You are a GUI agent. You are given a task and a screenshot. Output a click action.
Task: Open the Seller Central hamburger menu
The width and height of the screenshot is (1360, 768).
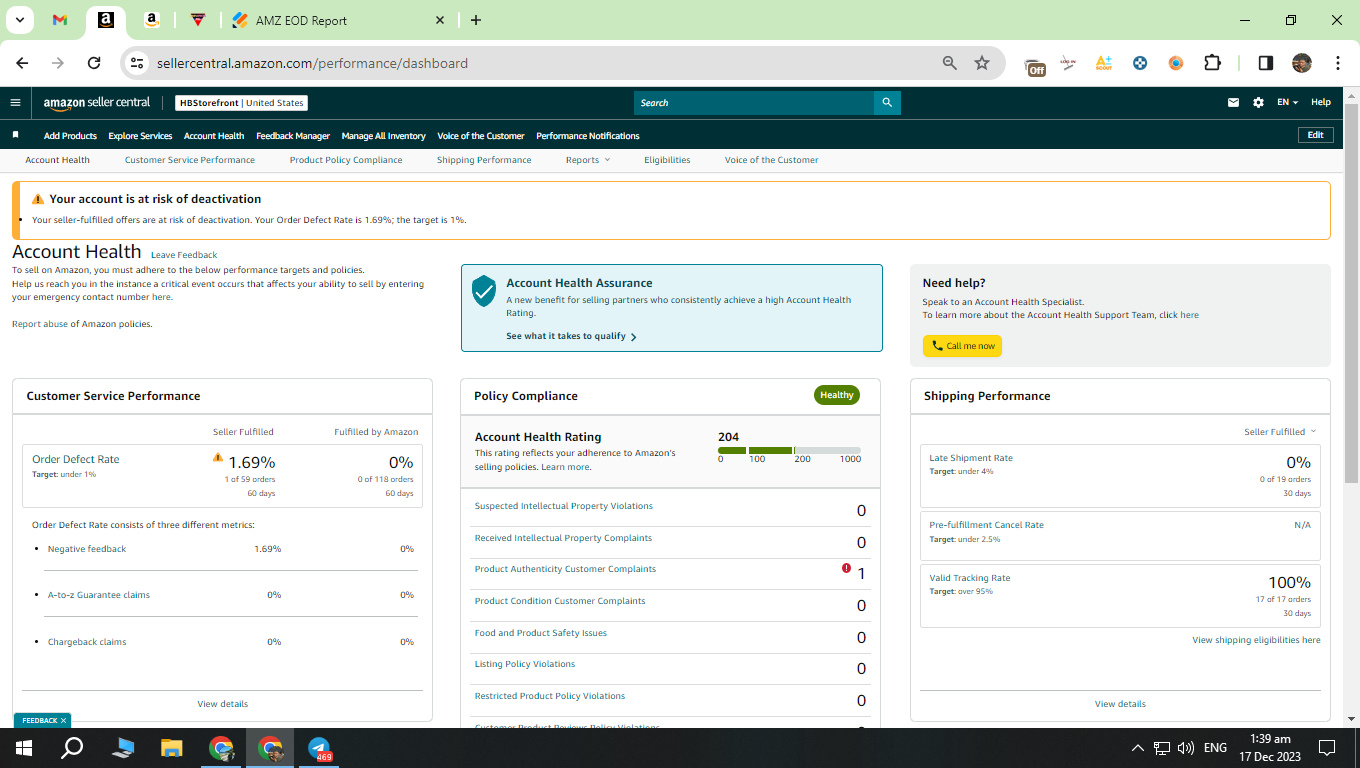pos(15,102)
